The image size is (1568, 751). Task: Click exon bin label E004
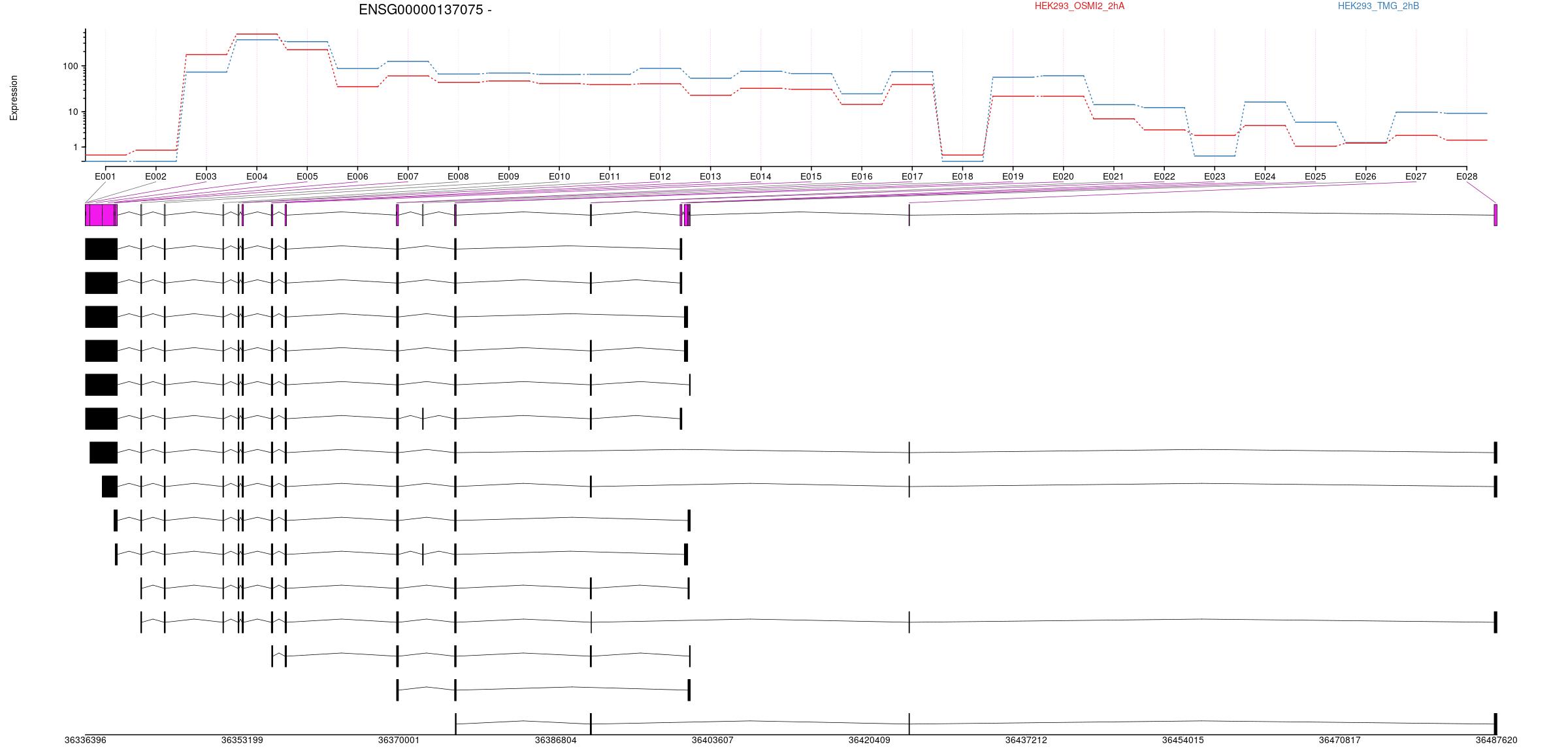257,176
